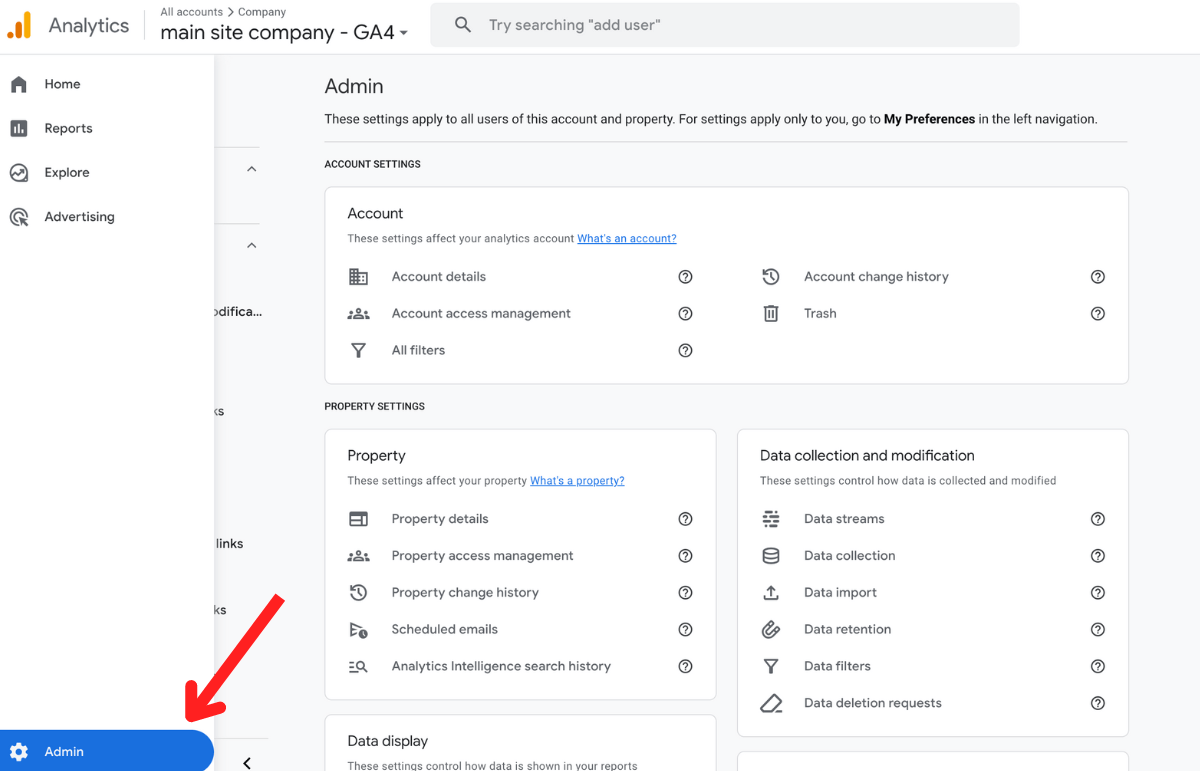Open Data collection
The height and width of the screenshot is (771, 1200).
click(x=850, y=555)
